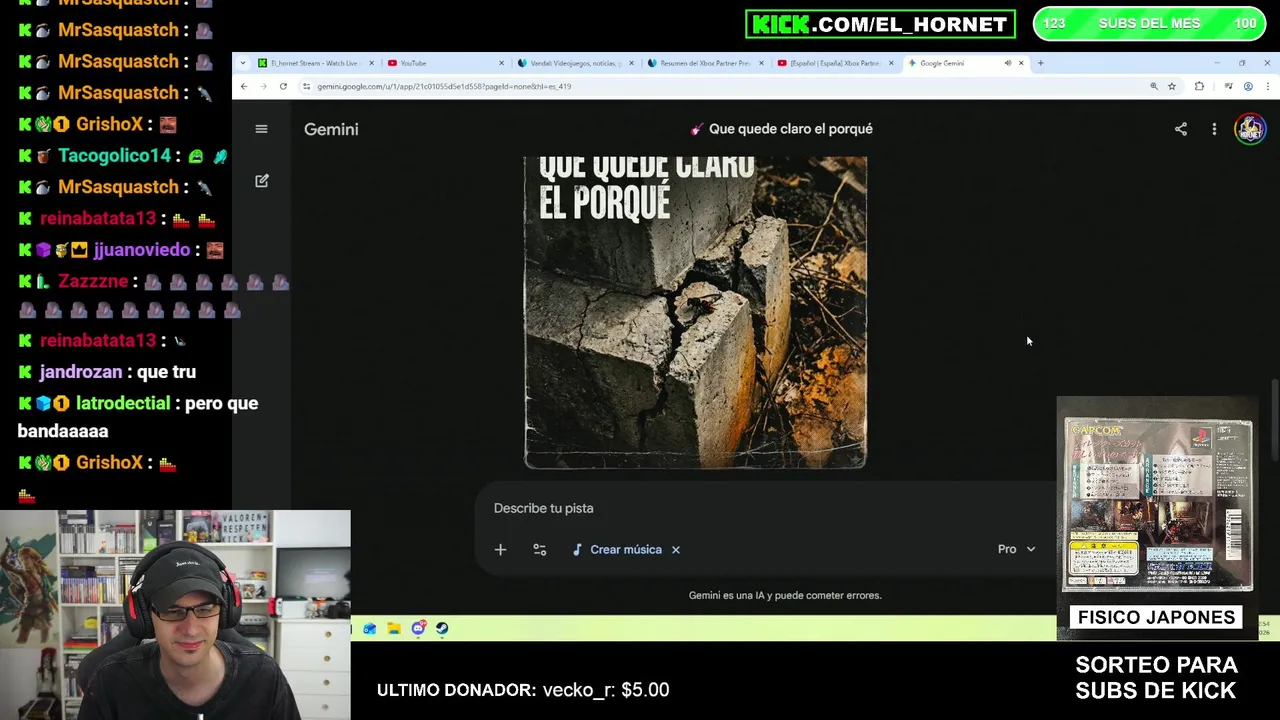Click chat username latrodectial

(x=123, y=403)
